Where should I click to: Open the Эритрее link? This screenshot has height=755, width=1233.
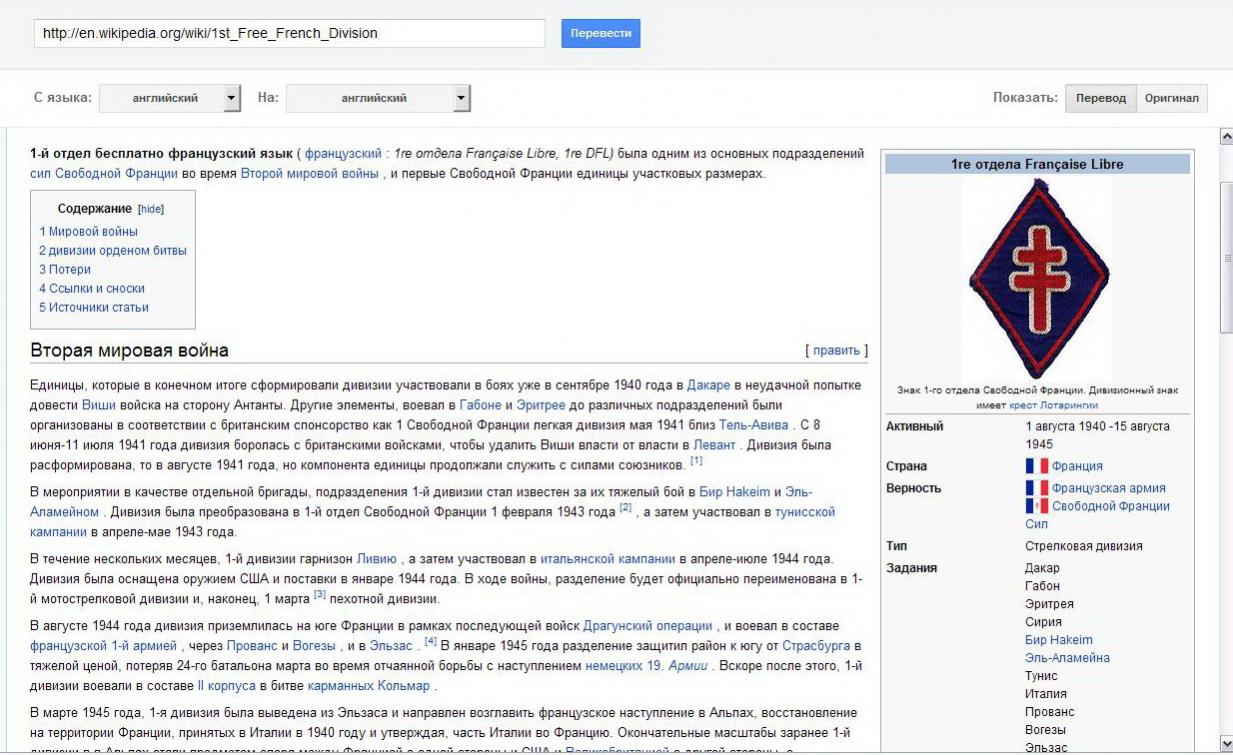click(x=542, y=405)
